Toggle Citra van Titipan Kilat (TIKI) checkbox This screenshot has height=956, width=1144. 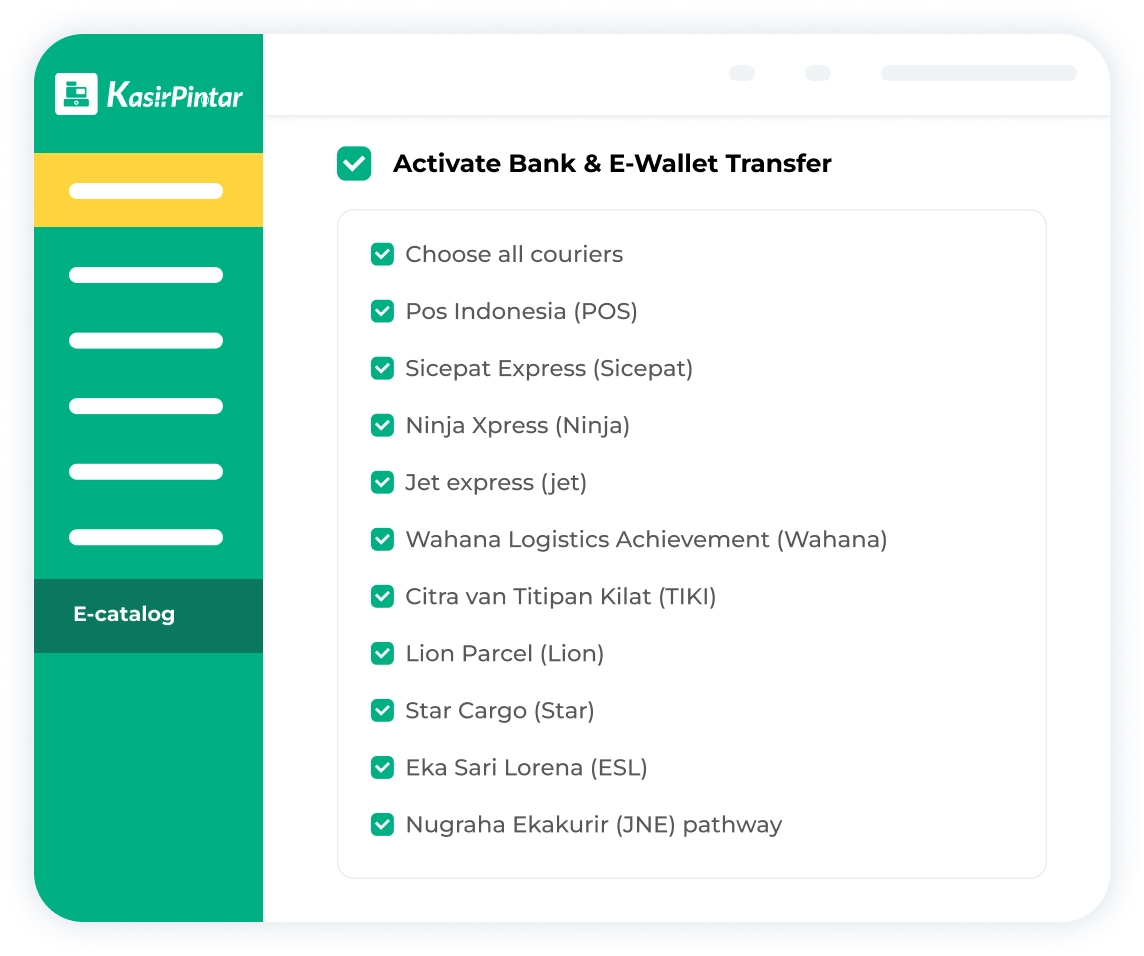(x=382, y=596)
